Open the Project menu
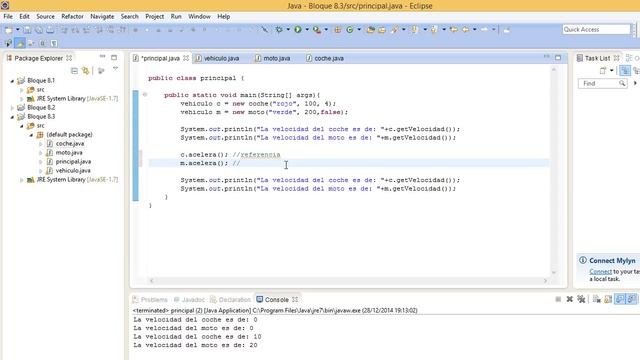 [x=155, y=16]
